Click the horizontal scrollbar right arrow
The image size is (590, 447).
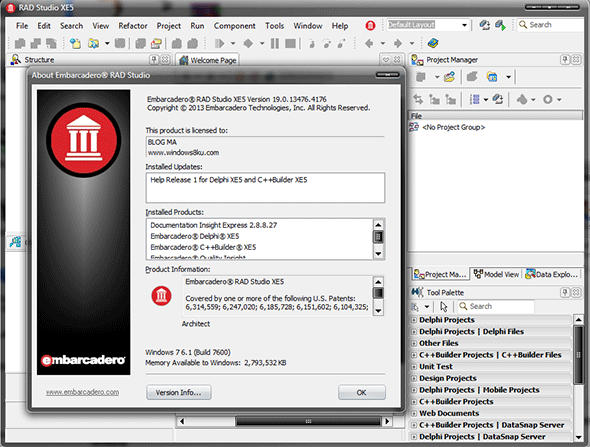tap(387, 421)
